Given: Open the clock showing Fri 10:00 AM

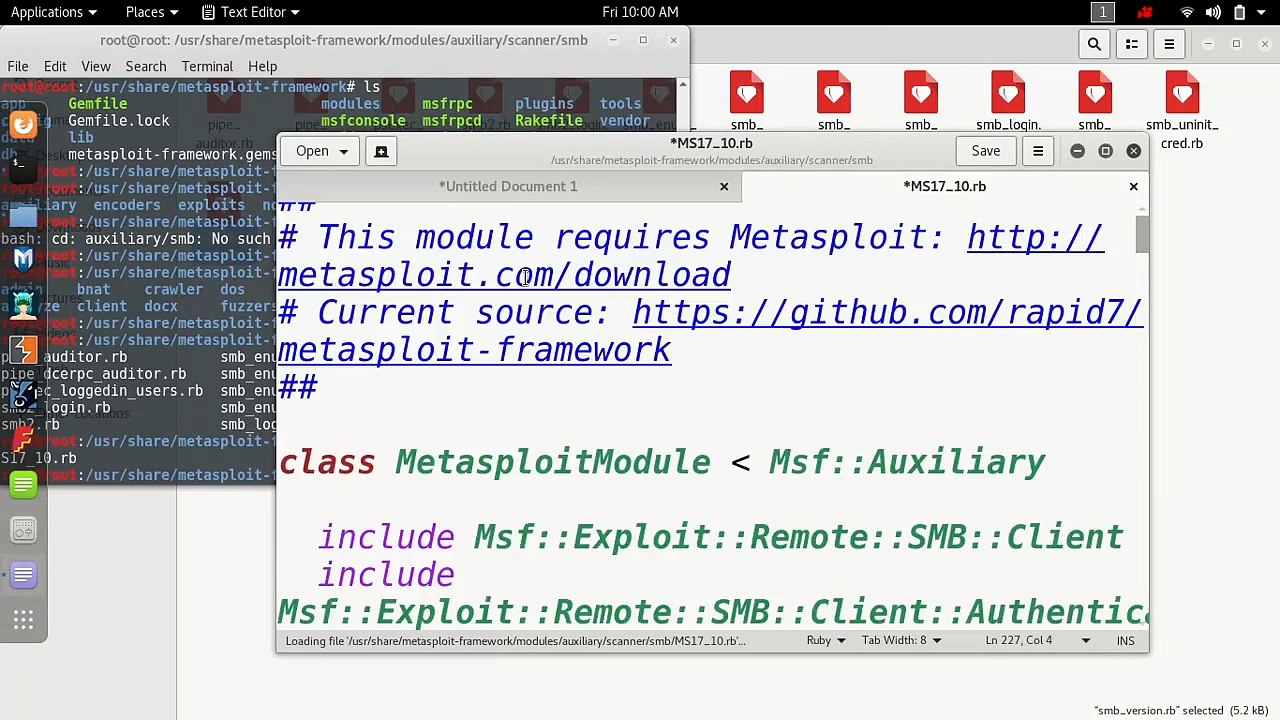Looking at the screenshot, I should coord(640,12).
